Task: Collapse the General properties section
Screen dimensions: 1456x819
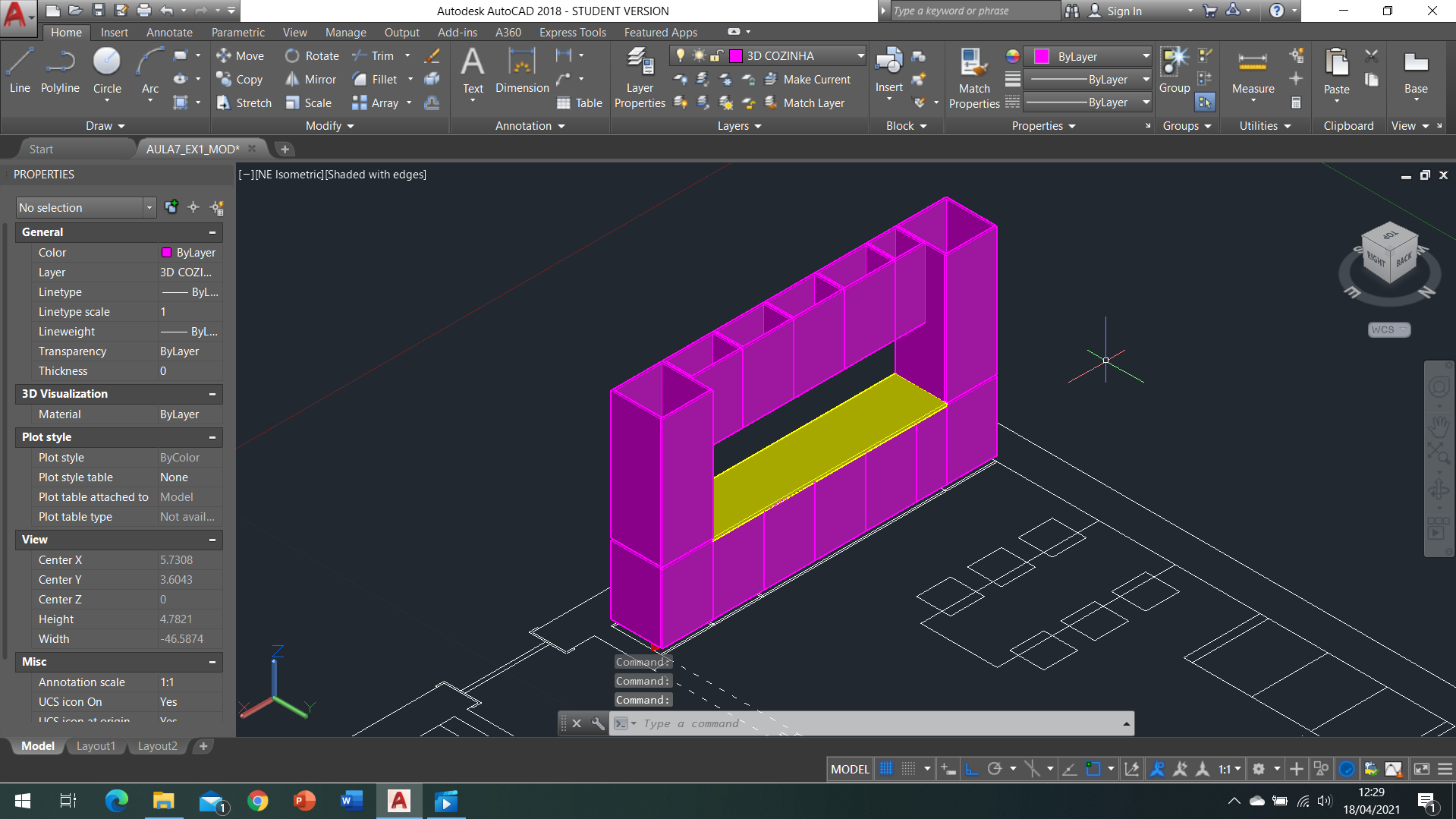Action: coord(212,232)
